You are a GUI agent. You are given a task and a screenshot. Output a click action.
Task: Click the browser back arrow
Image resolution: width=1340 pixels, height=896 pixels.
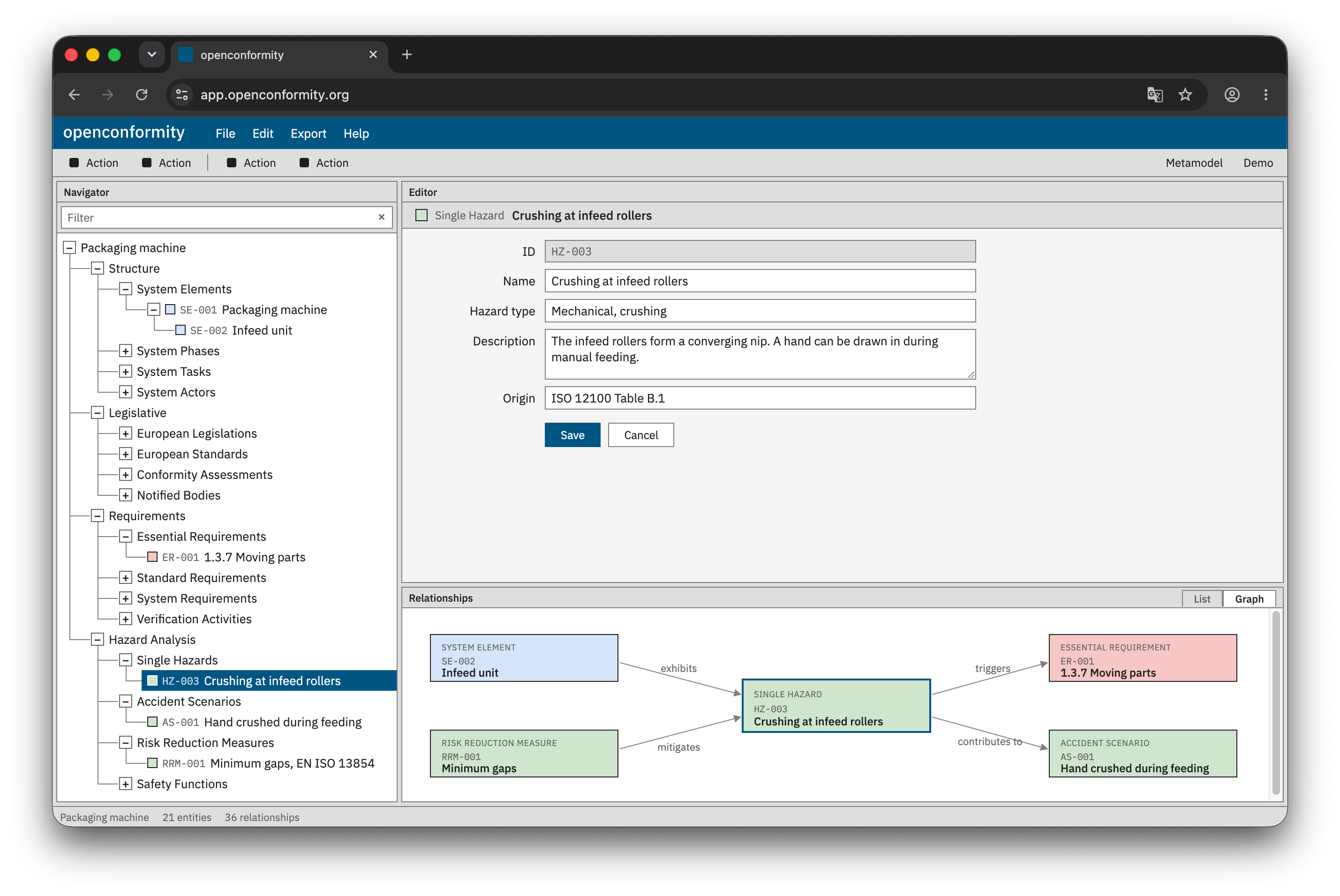tap(75, 94)
